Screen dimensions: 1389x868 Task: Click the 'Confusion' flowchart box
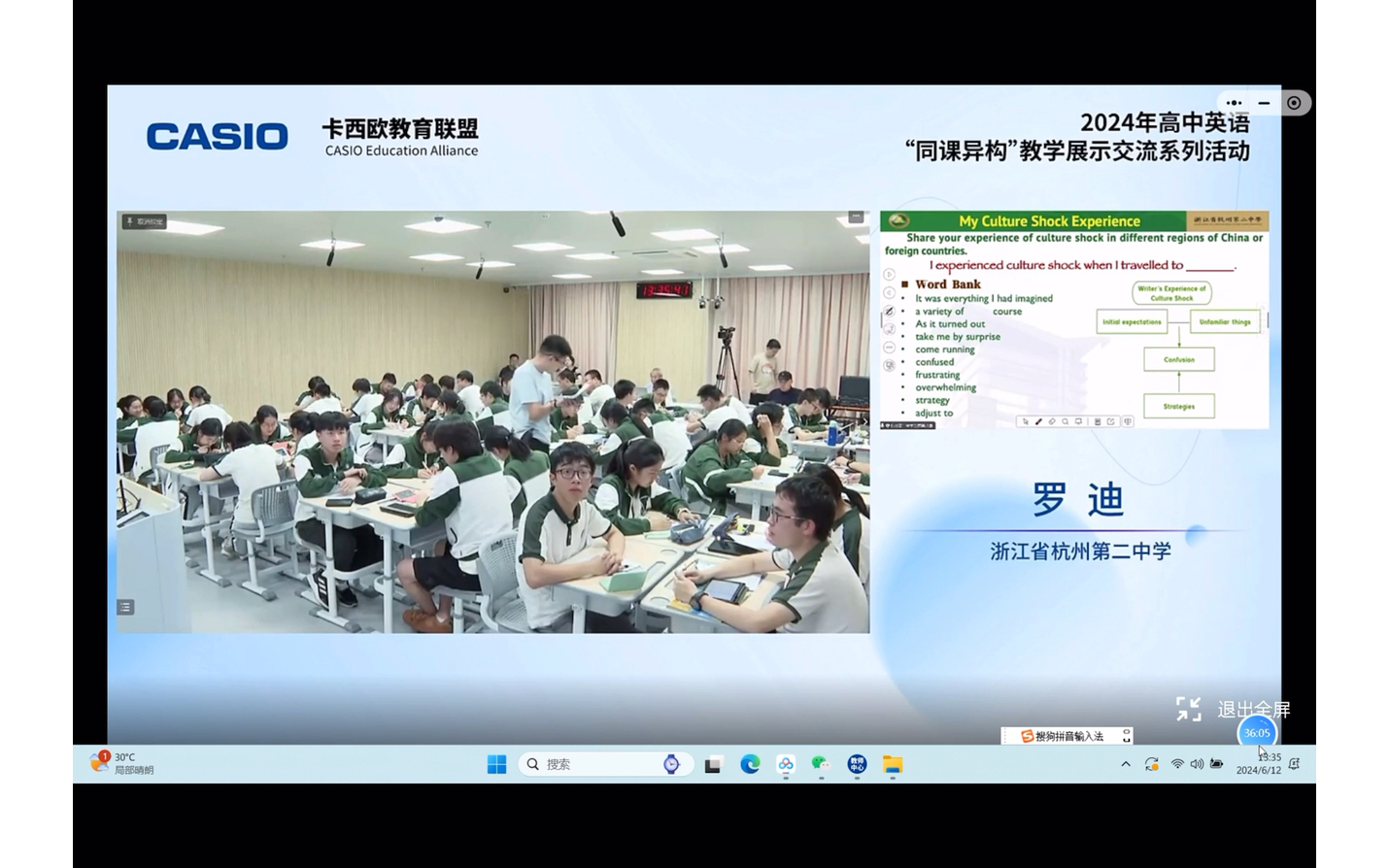1179,360
